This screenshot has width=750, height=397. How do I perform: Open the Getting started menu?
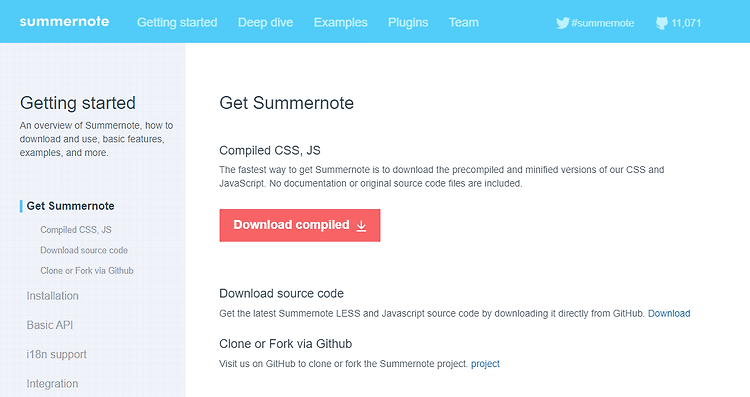click(x=177, y=22)
